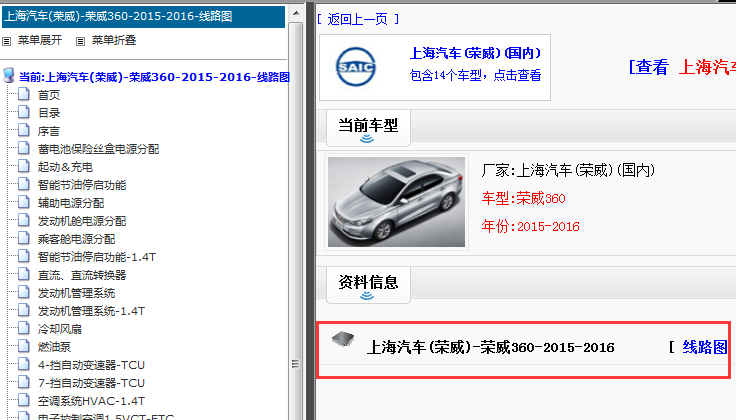Click the page icon beside 辅助电源分配

(x=23, y=202)
